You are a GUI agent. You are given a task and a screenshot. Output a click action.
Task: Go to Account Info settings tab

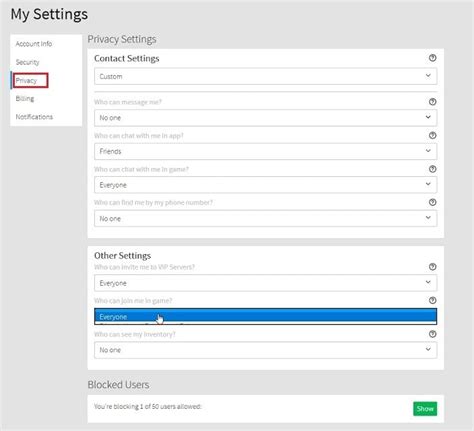[x=34, y=44]
